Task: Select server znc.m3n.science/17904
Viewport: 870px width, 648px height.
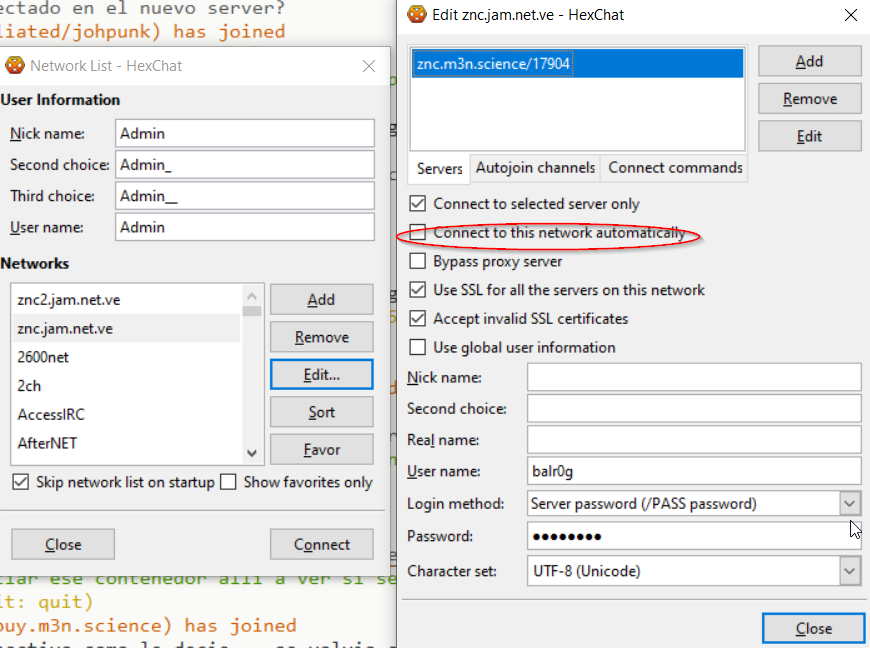Action: (577, 63)
